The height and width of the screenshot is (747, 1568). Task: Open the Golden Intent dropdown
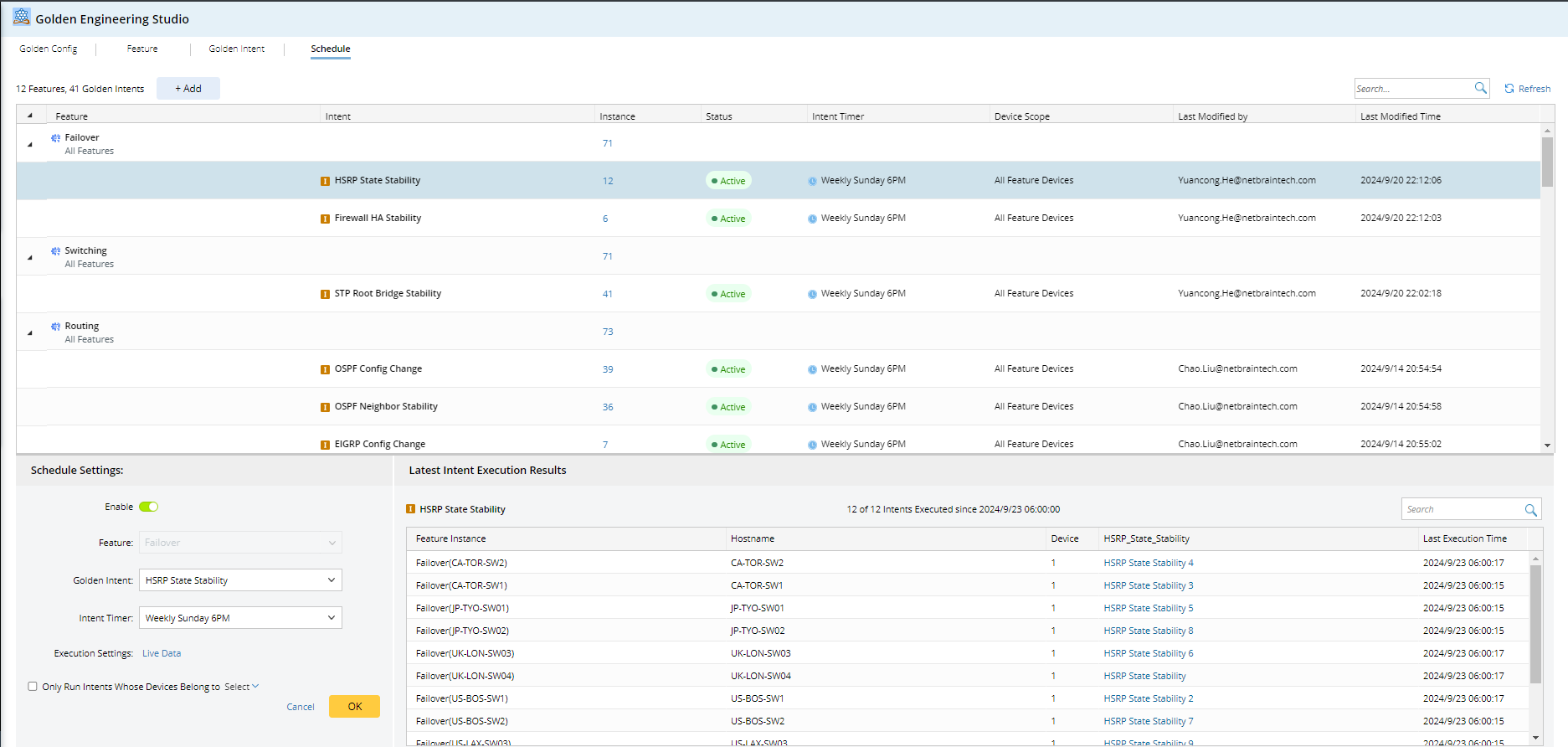pos(240,580)
